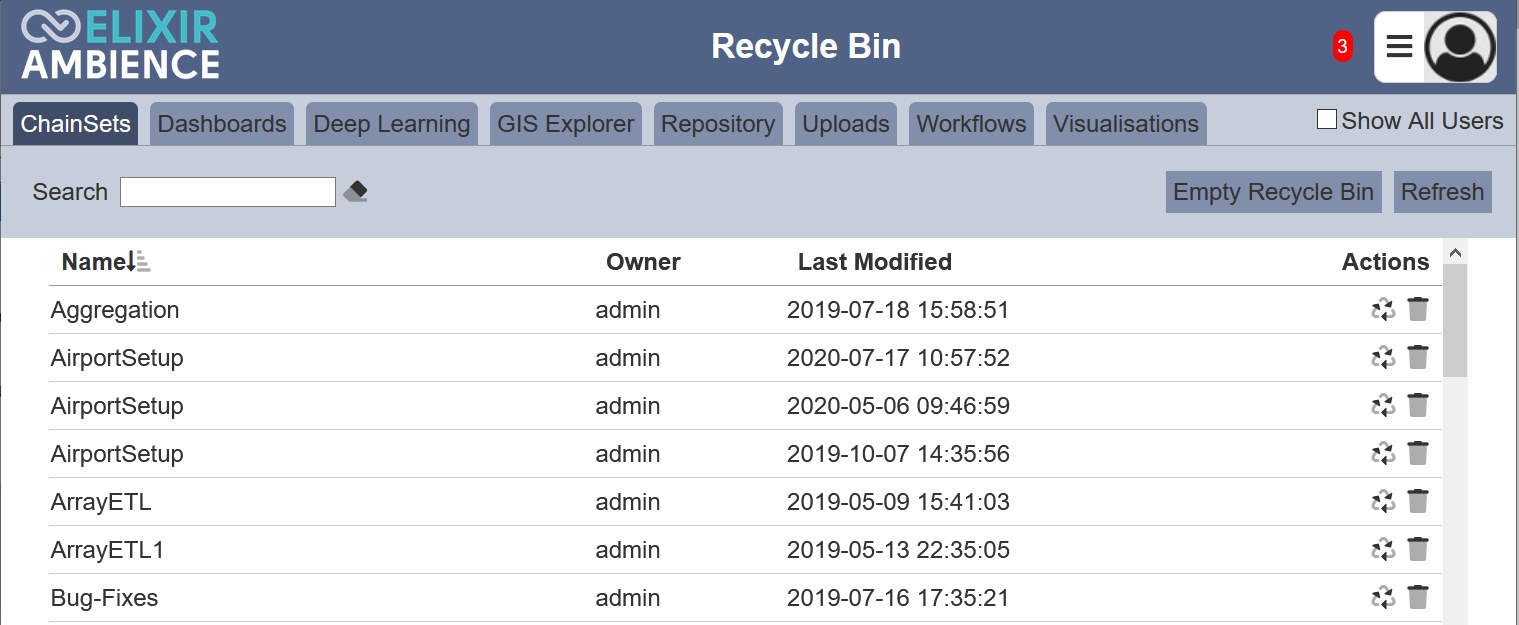
Task: Click date 2019-10-07 14:35:56
Action: coord(898,454)
